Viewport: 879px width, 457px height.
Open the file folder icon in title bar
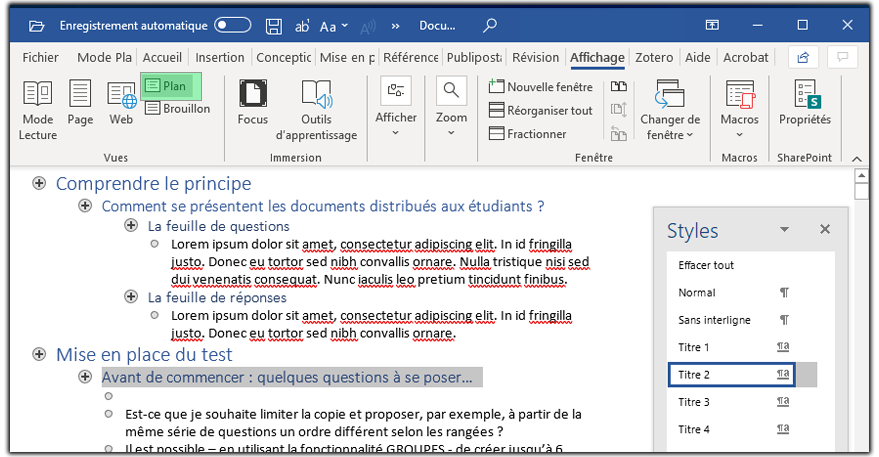tap(36, 26)
